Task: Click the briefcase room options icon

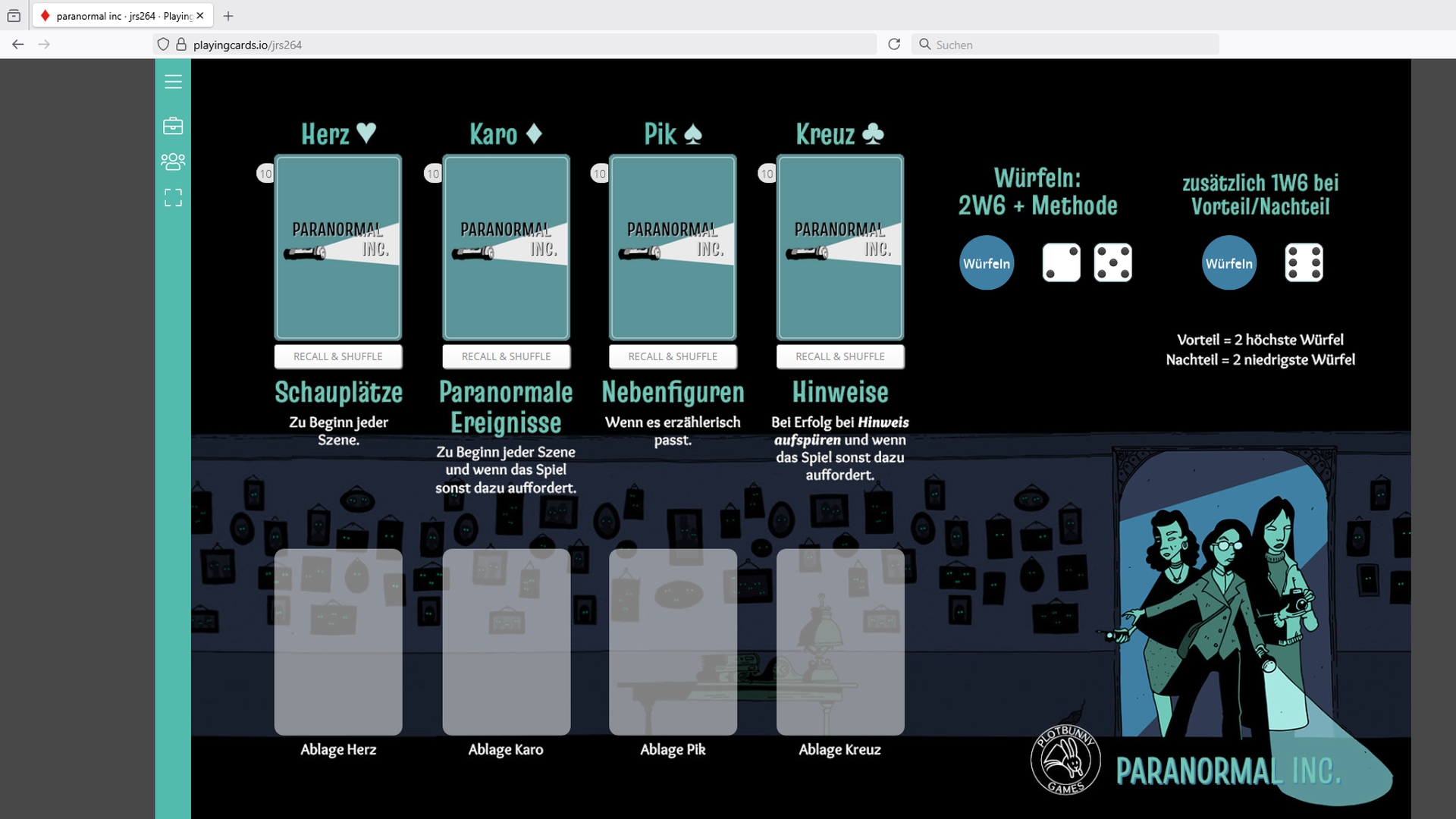Action: point(173,126)
